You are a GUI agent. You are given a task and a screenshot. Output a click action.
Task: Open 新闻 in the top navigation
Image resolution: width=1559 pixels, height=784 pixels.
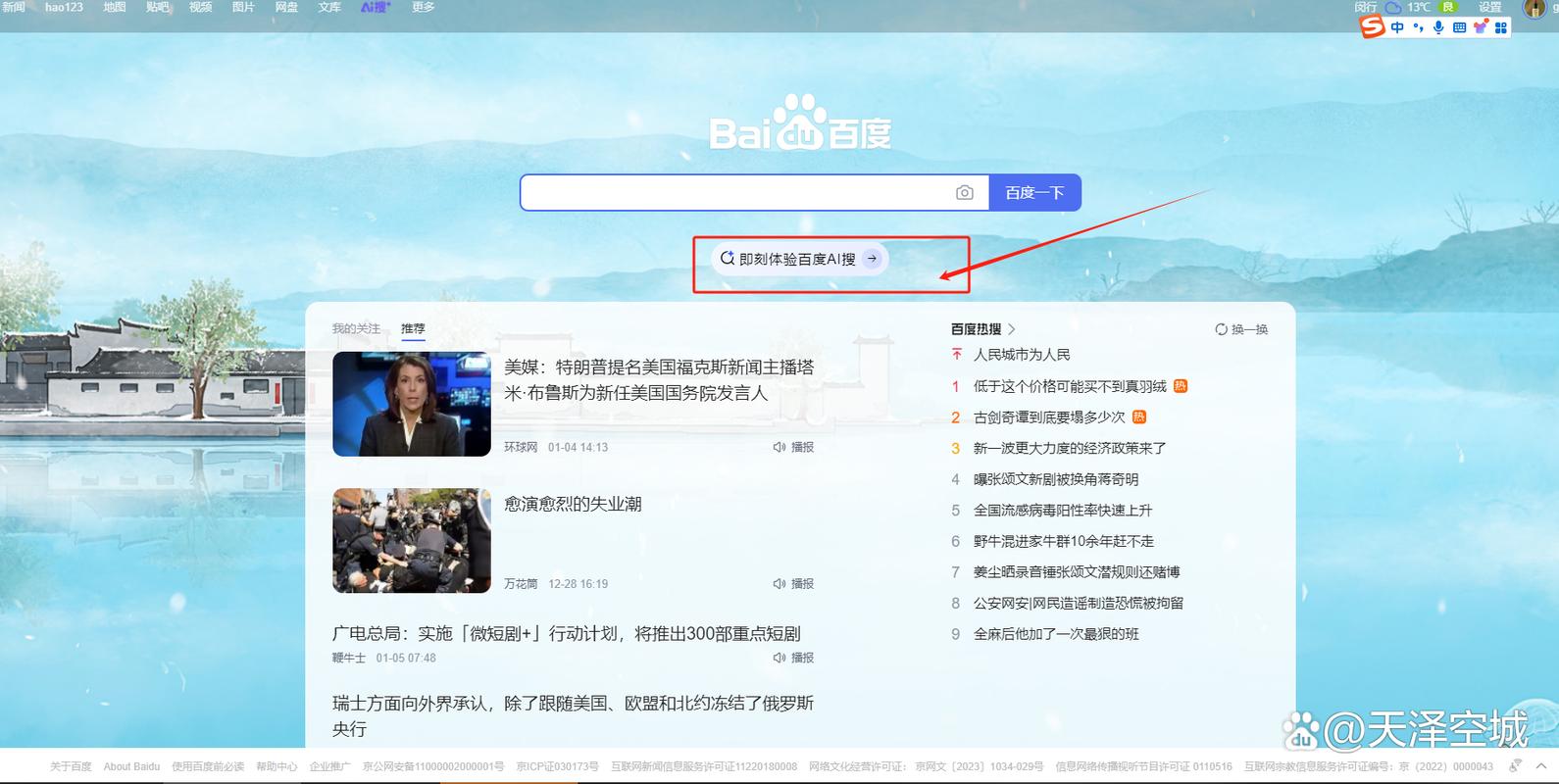[x=14, y=7]
